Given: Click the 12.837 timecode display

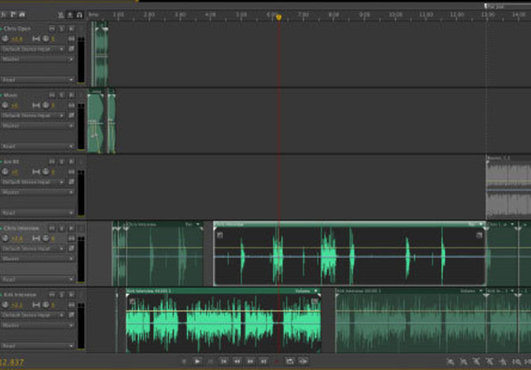Looking at the screenshot, I should pos(12,363).
